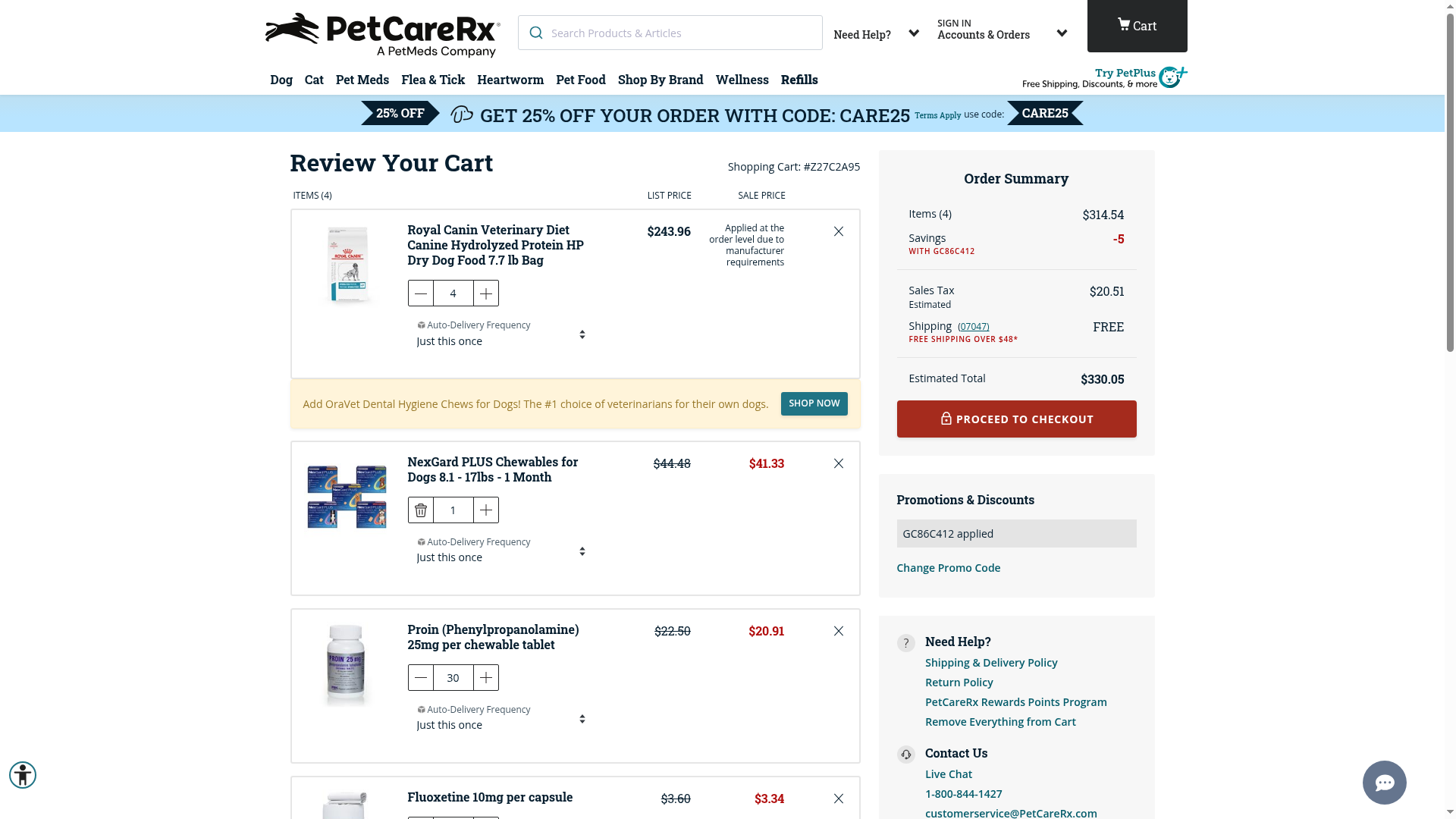
Task: Remove Fluoxetine capsule with X icon
Action: [x=839, y=799]
